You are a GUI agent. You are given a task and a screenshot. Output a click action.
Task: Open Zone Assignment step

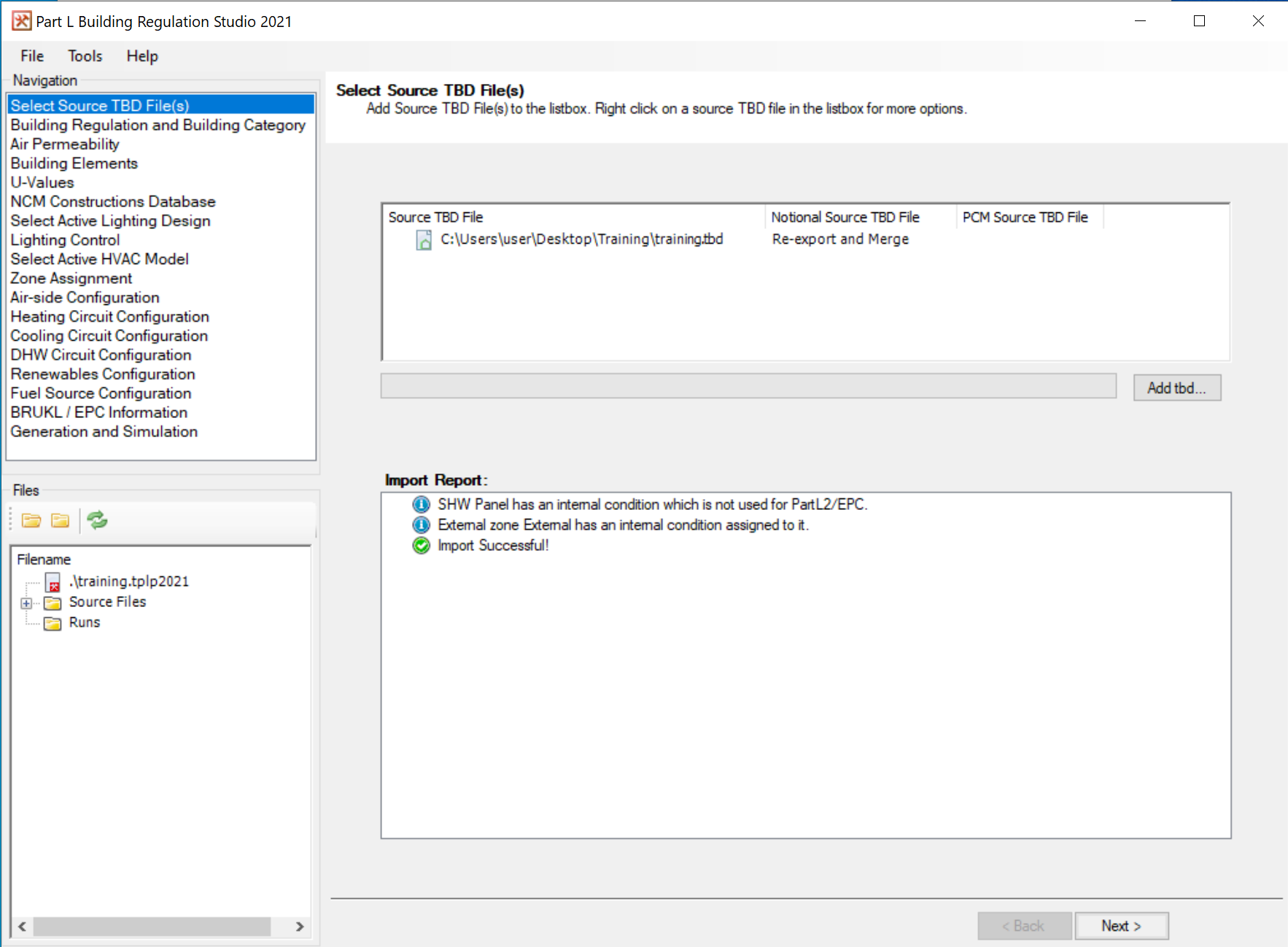click(71, 278)
